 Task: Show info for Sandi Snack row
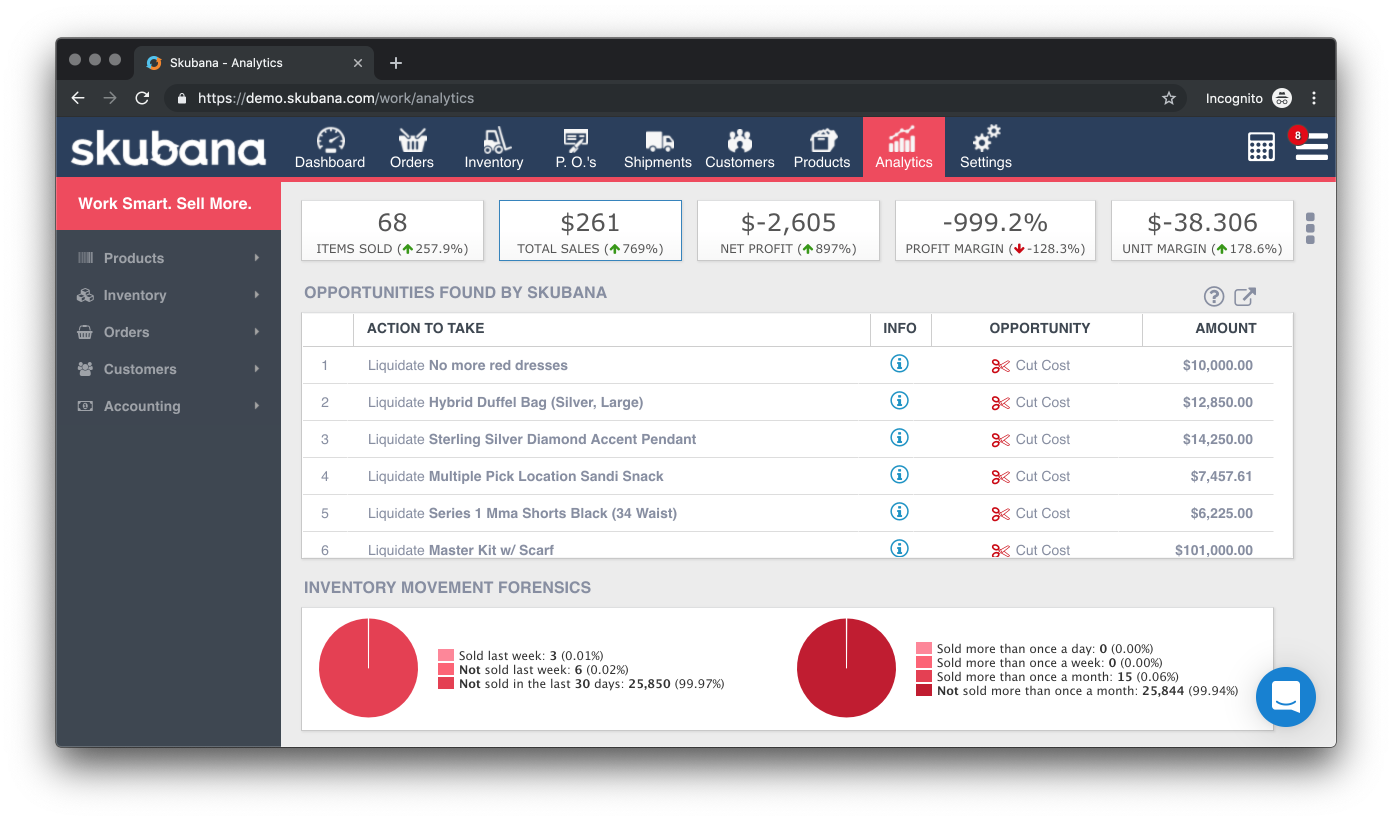[899, 475]
